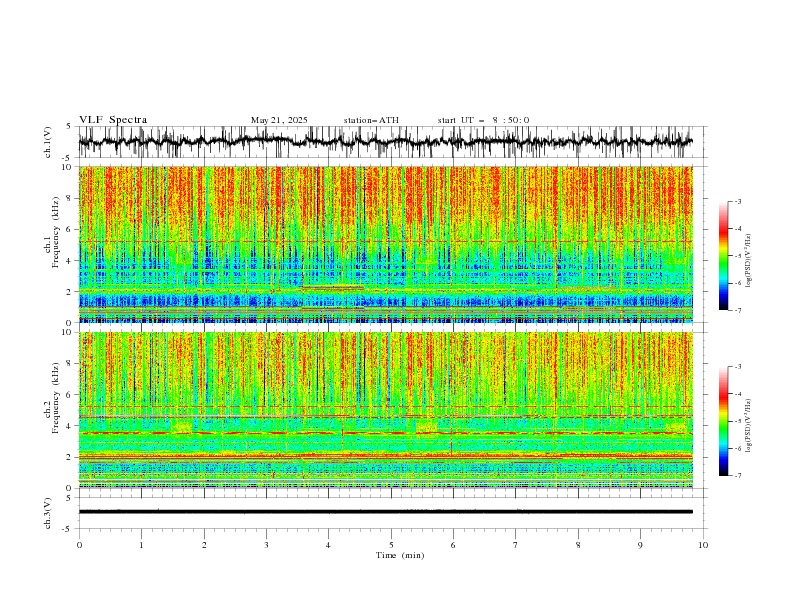This screenshot has width=792, height=612.
Task: Click the "-7" tick on ch.1 color bar
Action: click(x=738, y=310)
